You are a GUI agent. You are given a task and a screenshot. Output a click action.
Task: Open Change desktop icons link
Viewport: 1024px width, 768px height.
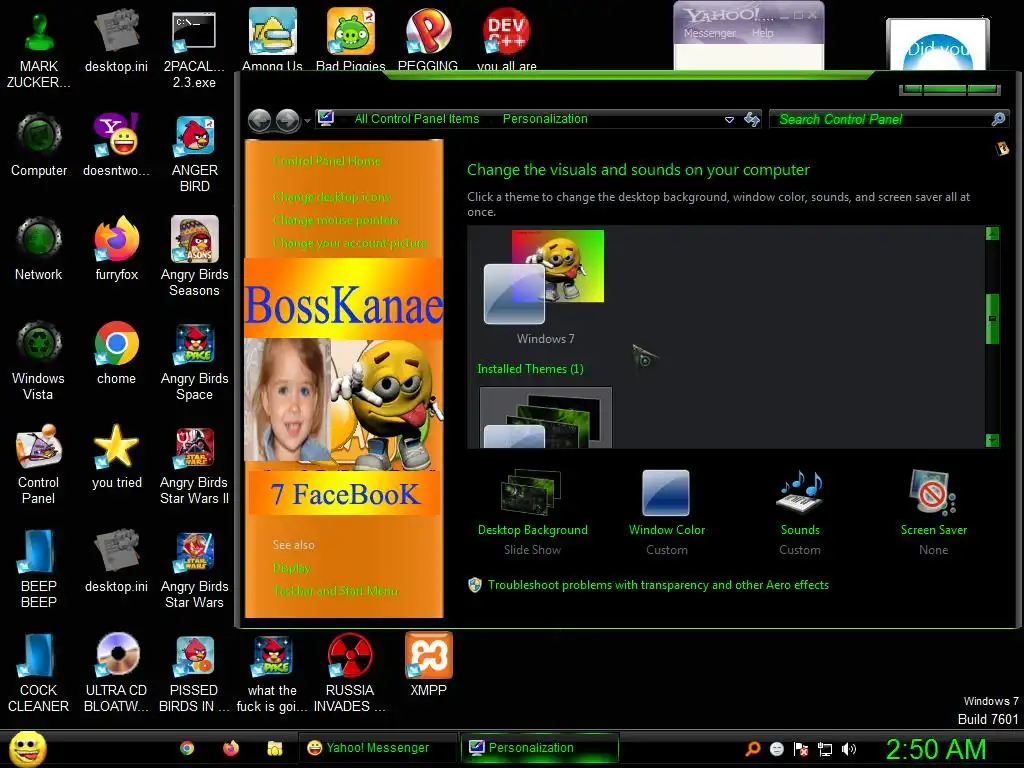tap(331, 197)
